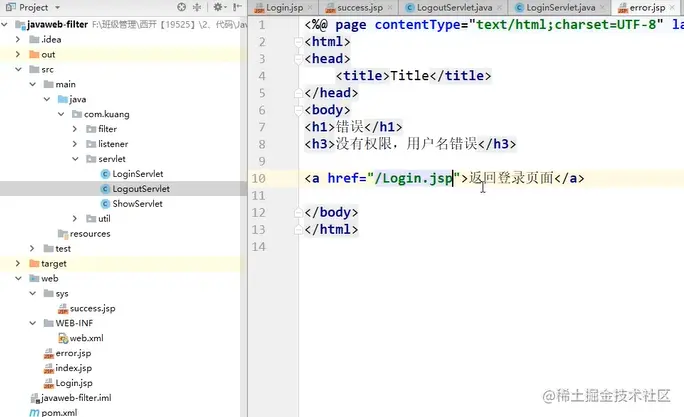The image size is (684, 417).
Task: Fold the body tag at line 6
Action: tap(298, 110)
